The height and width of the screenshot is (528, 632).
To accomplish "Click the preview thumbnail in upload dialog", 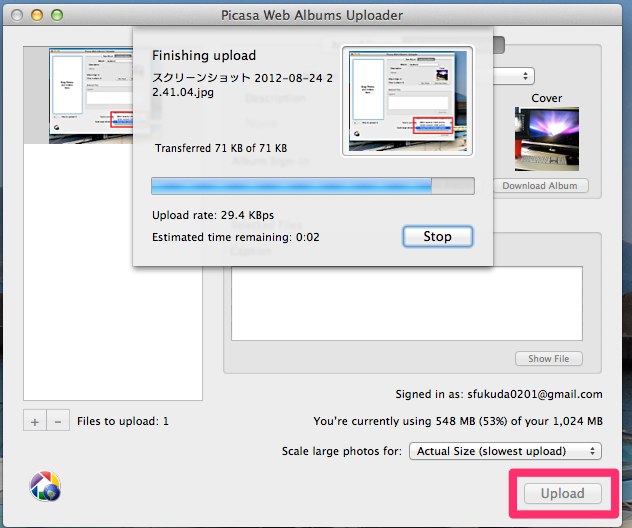I will pos(407,101).
